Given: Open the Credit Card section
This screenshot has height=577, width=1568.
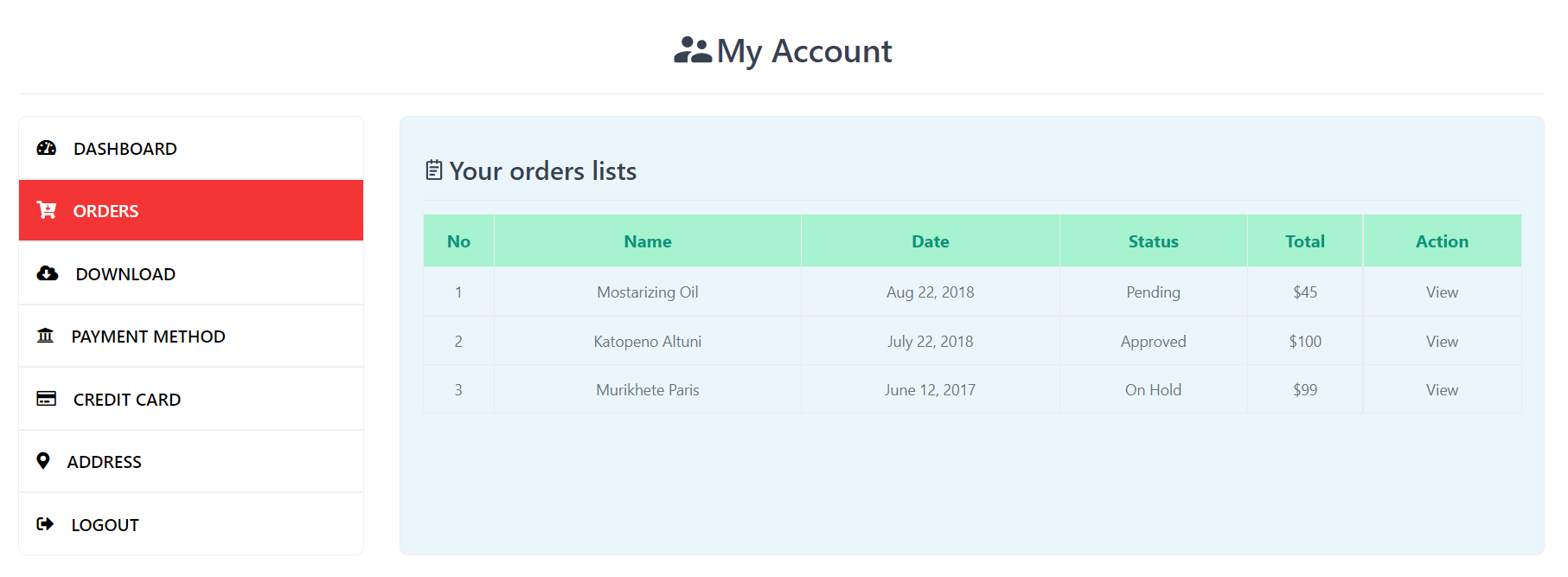Looking at the screenshot, I should (x=191, y=399).
